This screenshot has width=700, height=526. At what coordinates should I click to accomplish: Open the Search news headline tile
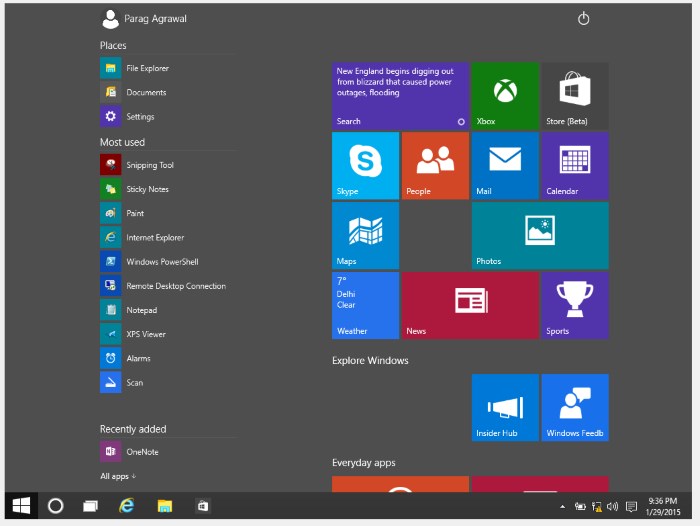(400, 96)
